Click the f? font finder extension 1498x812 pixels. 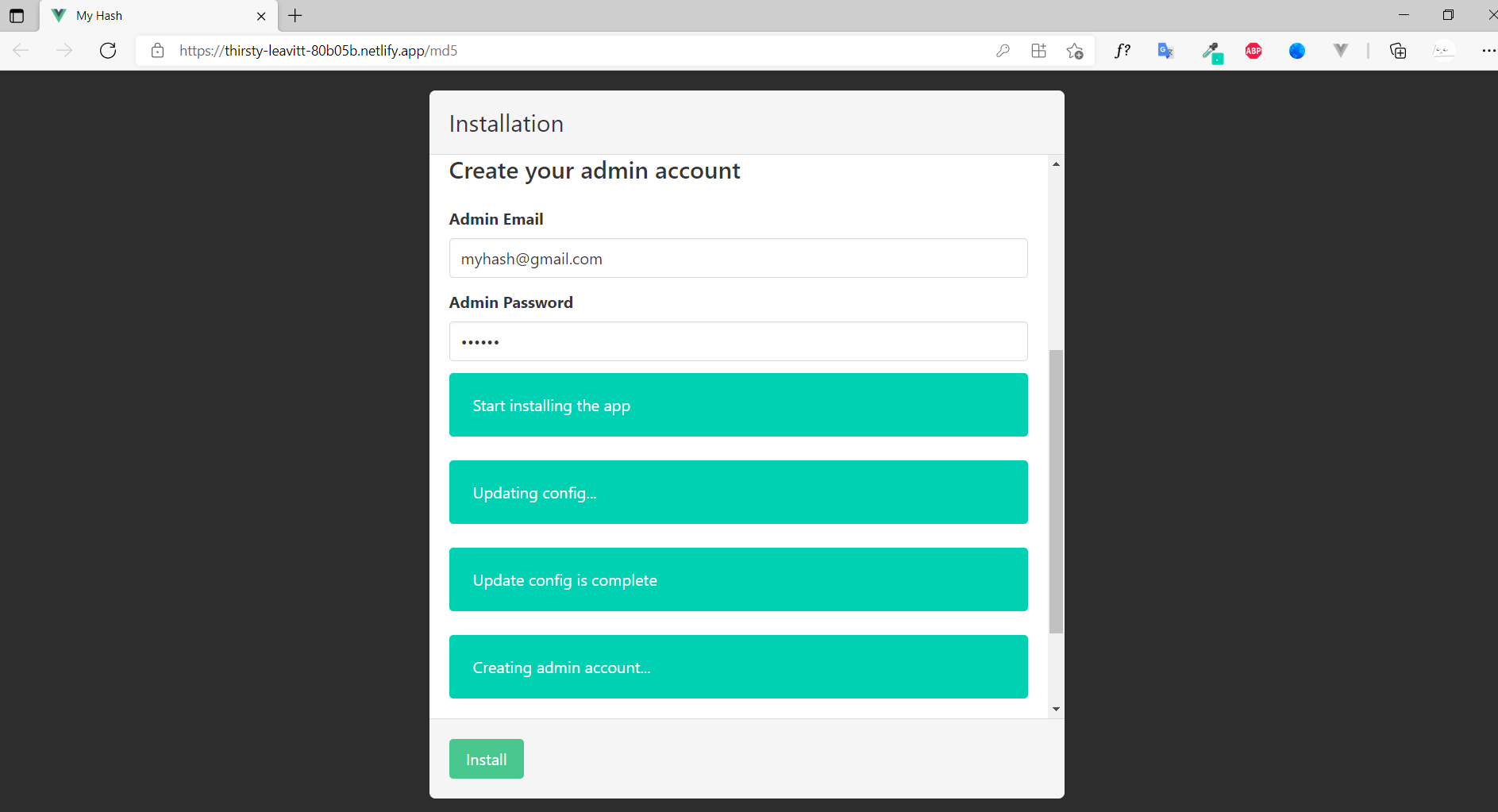click(1122, 51)
